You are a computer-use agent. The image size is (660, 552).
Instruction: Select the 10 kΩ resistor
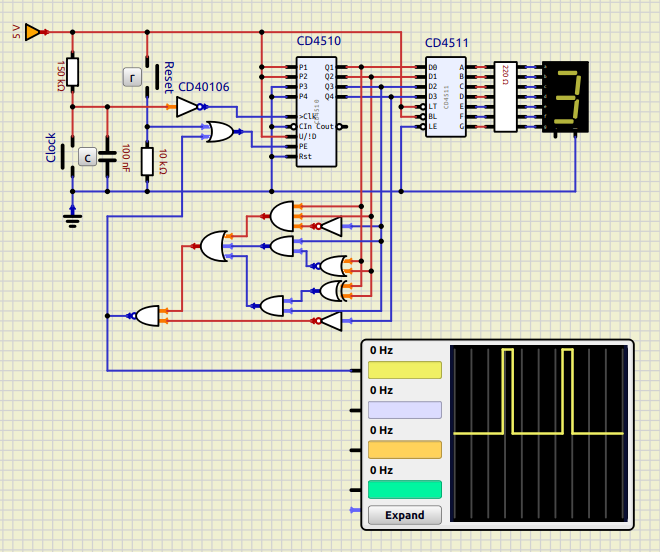pyautogui.click(x=148, y=161)
